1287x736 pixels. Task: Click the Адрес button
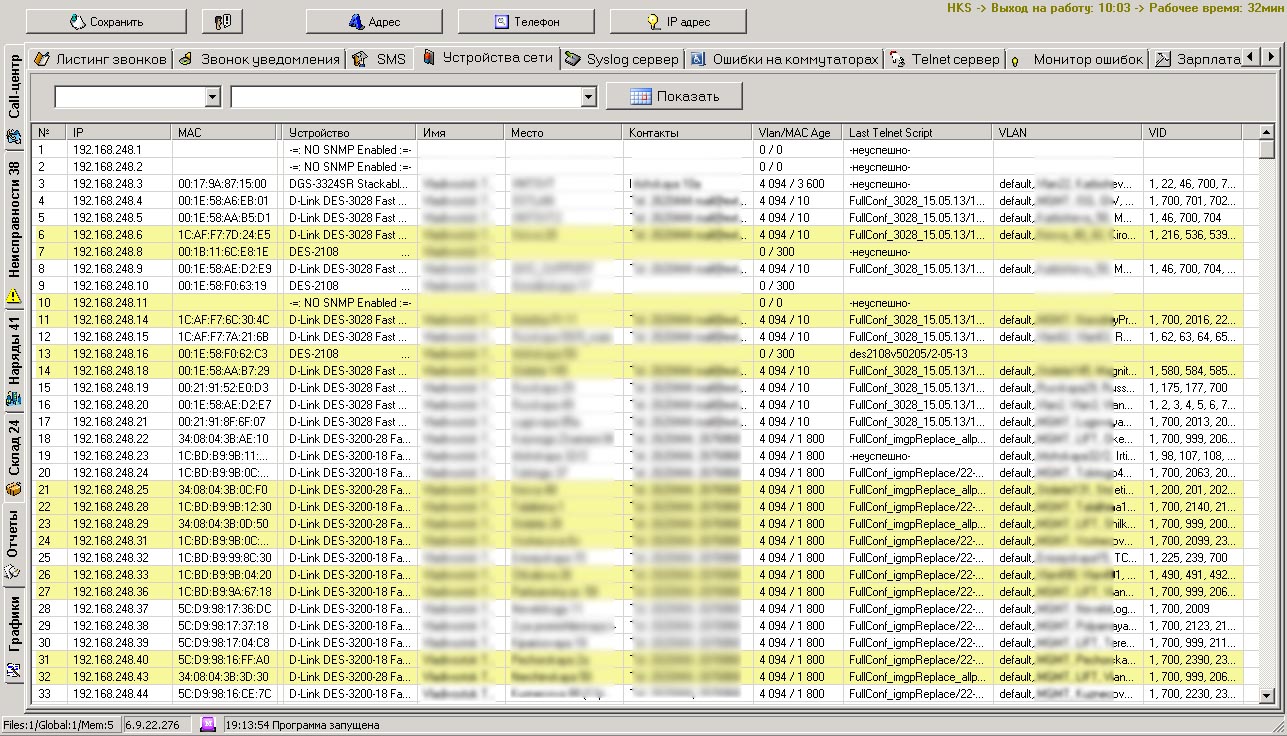pos(374,21)
